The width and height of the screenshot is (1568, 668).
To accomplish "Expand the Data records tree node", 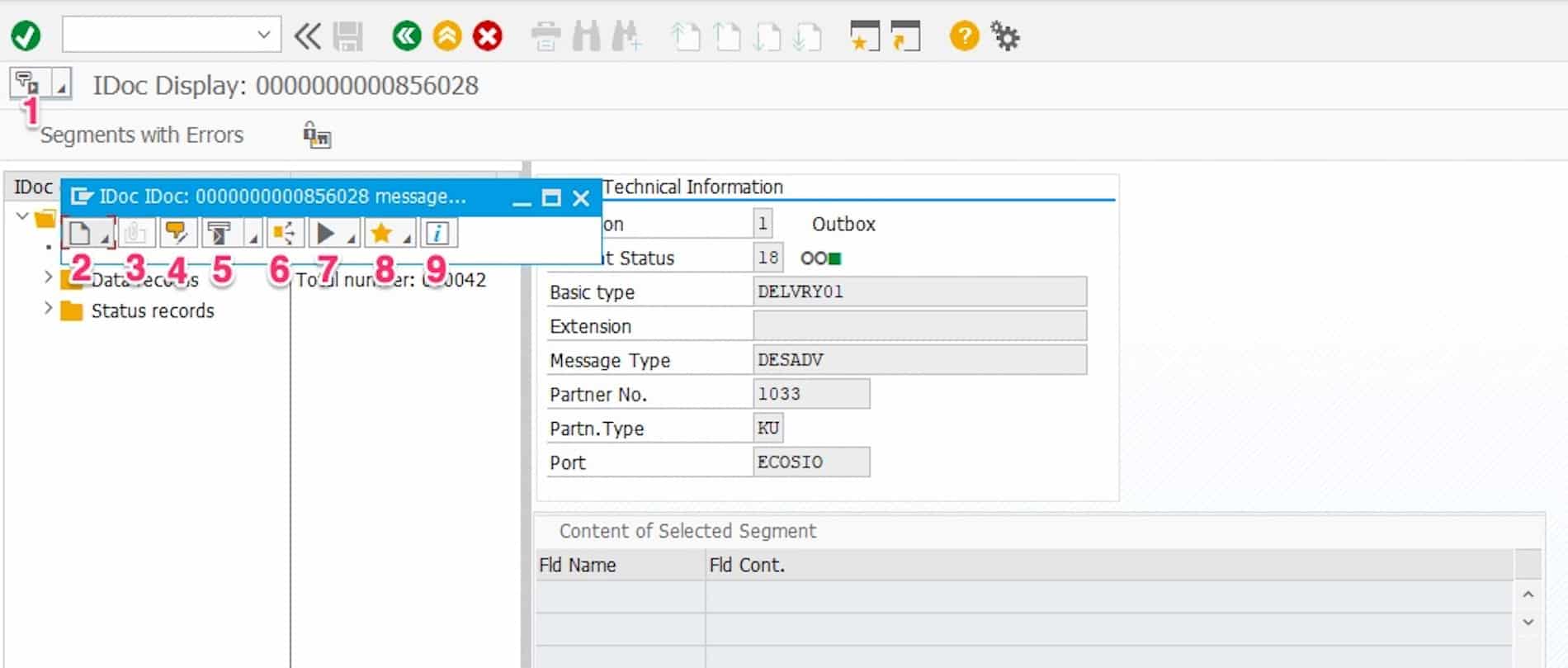I will tap(48, 277).
